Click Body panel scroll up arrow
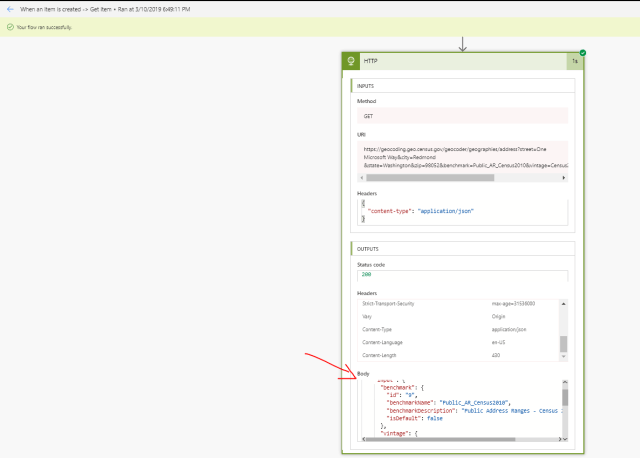This screenshot has width=640, height=458. tap(565, 382)
